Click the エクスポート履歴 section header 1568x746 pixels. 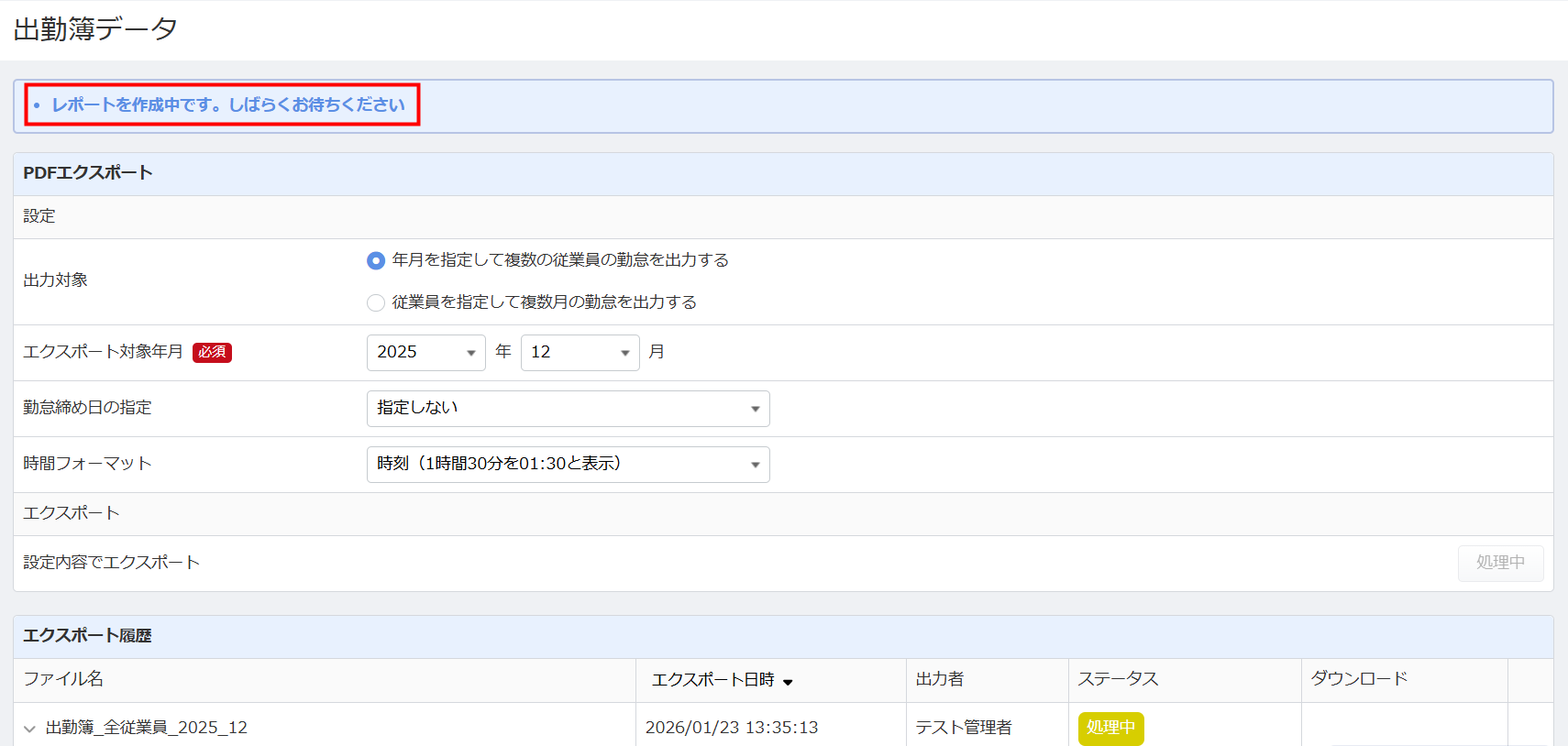click(x=87, y=636)
